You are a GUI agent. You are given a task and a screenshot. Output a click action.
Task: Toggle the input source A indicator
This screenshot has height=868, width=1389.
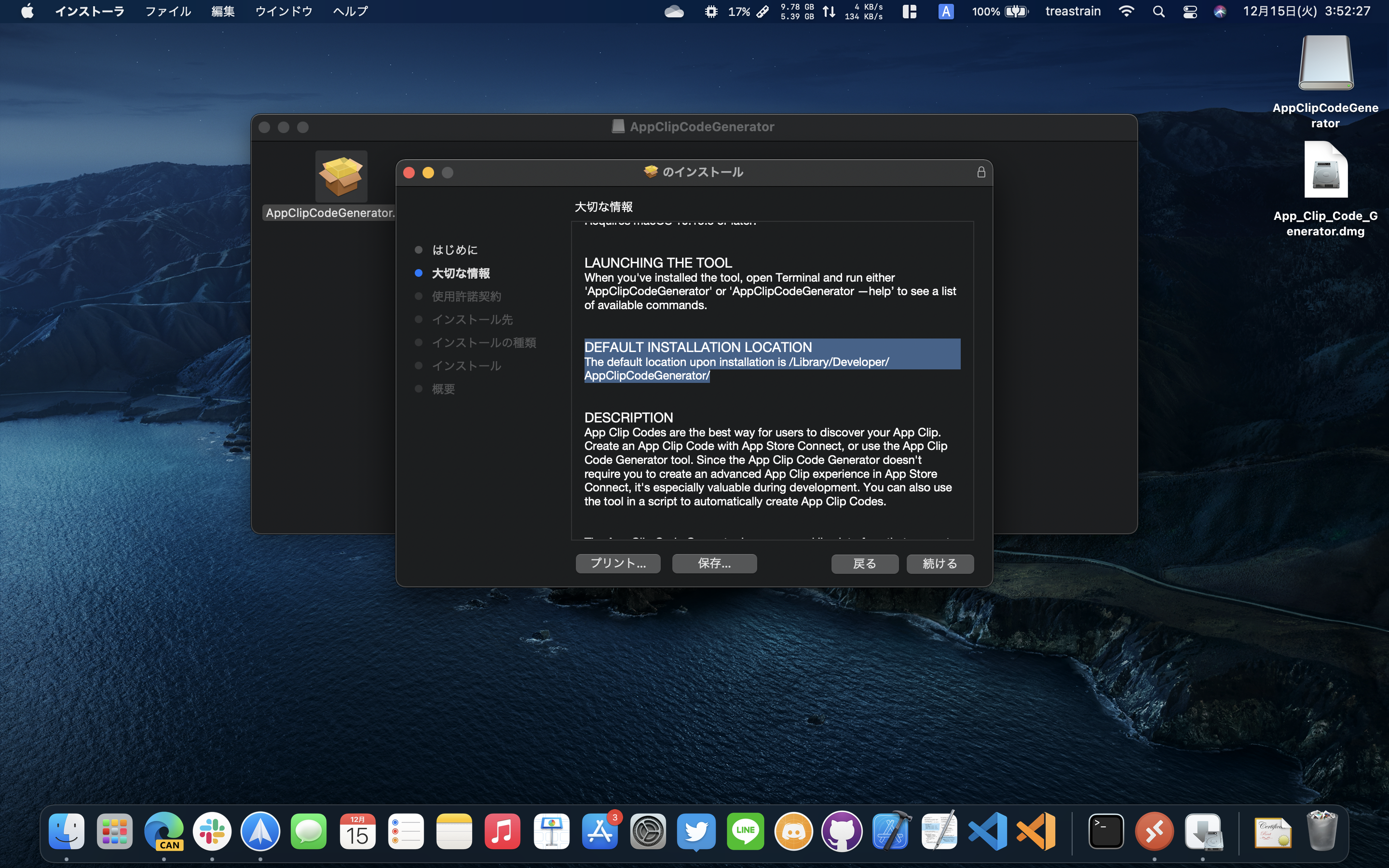point(945,12)
